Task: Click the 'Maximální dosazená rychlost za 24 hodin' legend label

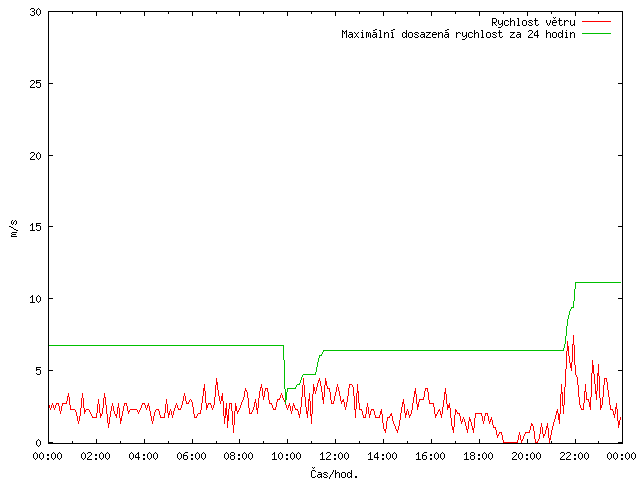Action: 458,35
